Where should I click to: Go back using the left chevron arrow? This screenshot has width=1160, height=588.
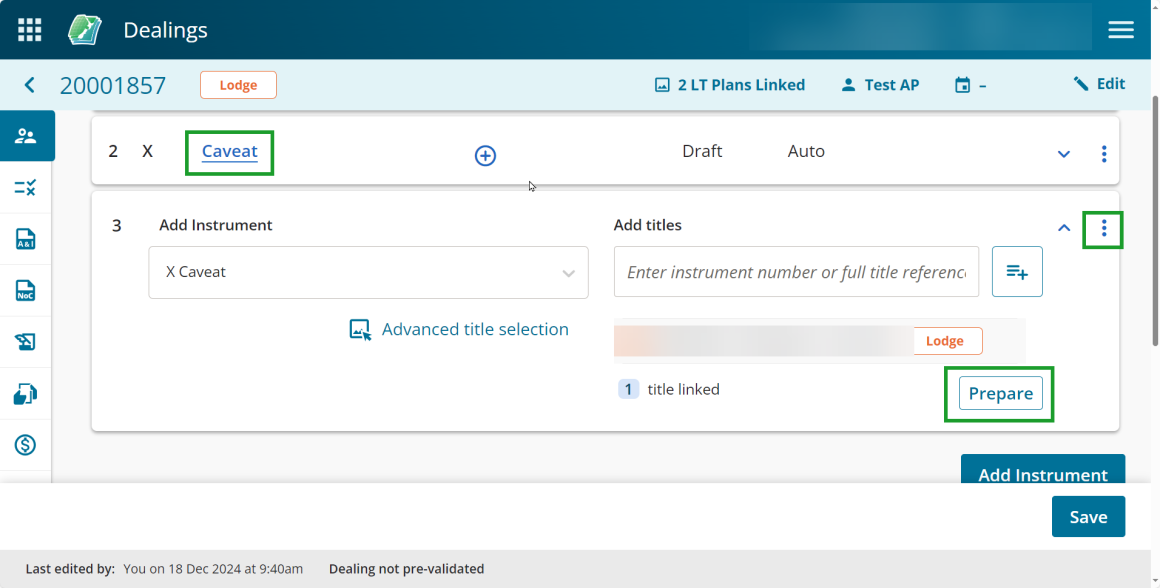[30, 85]
